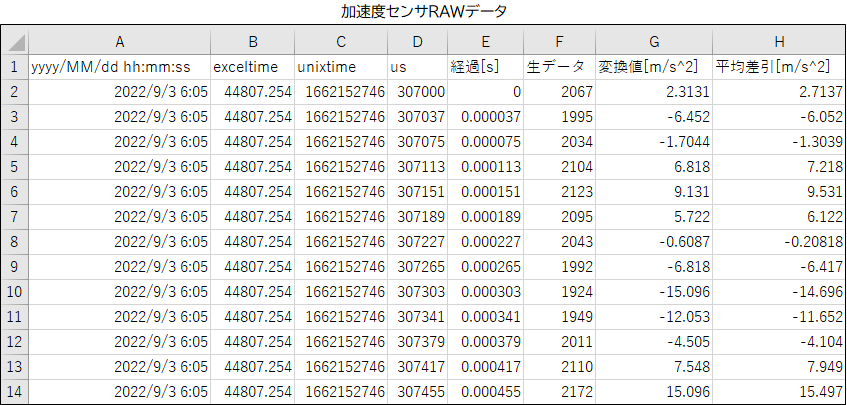Click the '変換値[m/s^2]' header cell
847x405 pixels.
pyautogui.click(x=654, y=66)
